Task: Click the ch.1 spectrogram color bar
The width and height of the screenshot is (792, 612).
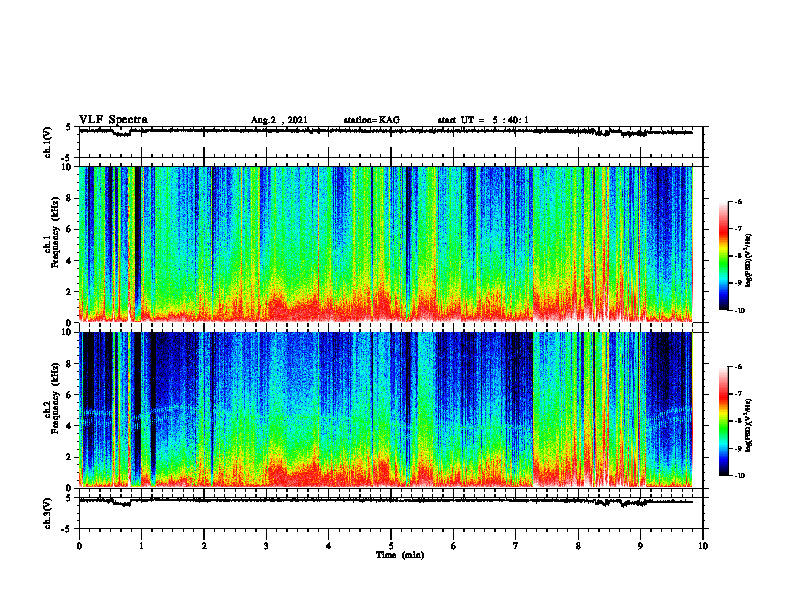Action: 723,256
